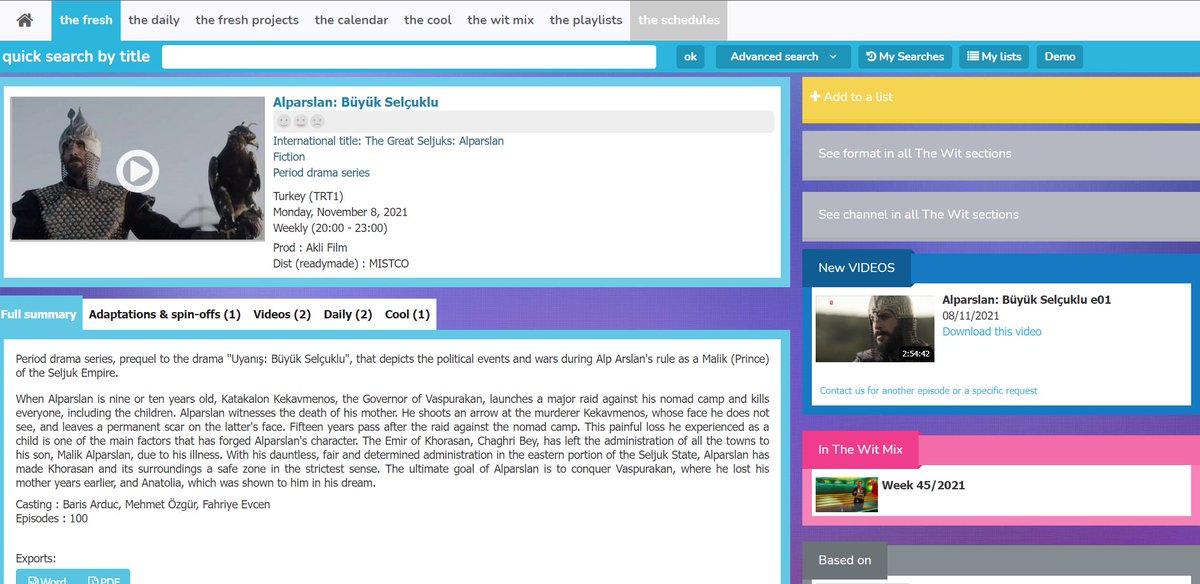Viewport: 1200px width, 584px height.
Task: Export the summary as PDF
Action: (x=105, y=578)
